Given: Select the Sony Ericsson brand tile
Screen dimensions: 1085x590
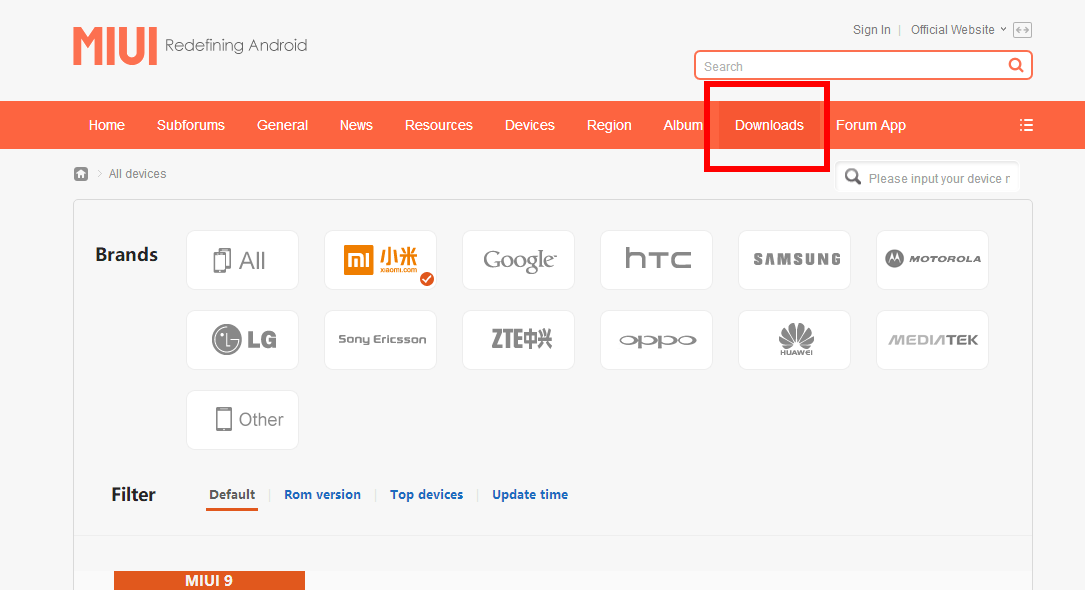Looking at the screenshot, I should (x=381, y=340).
